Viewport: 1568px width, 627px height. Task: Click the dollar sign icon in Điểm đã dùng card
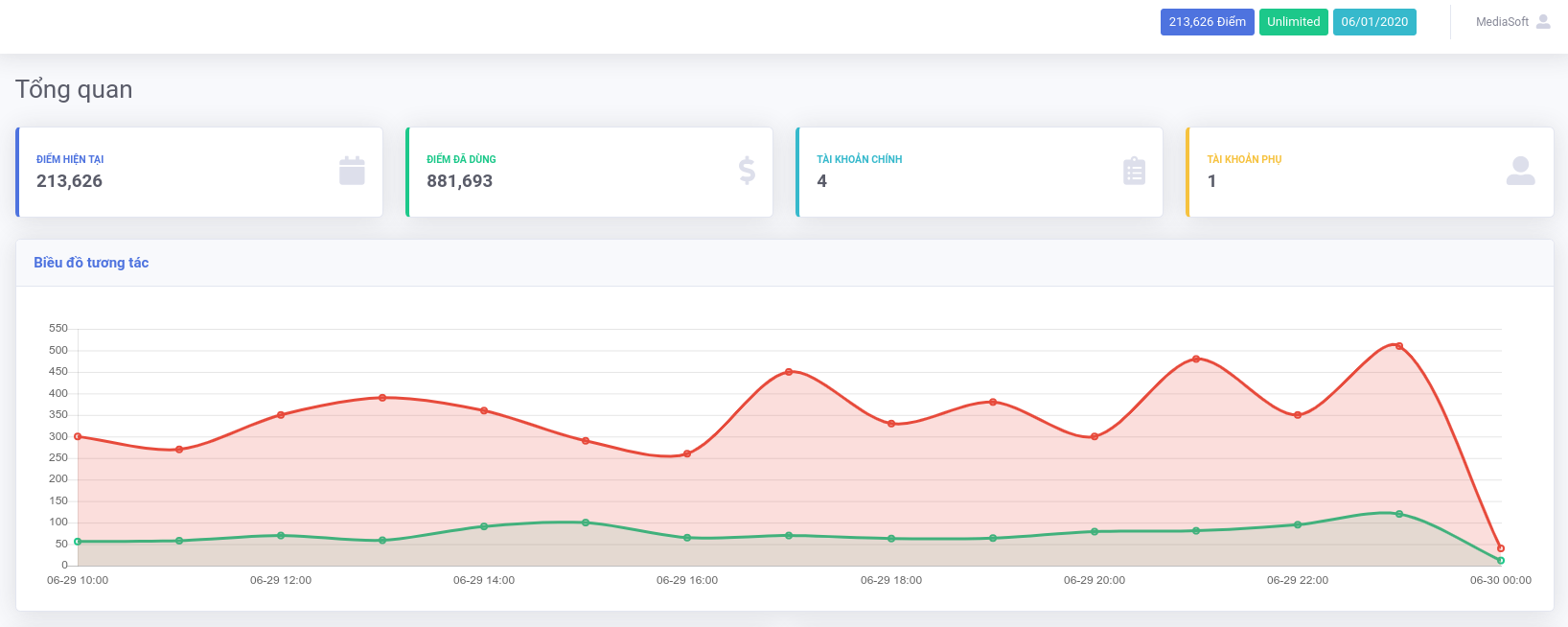[747, 172]
